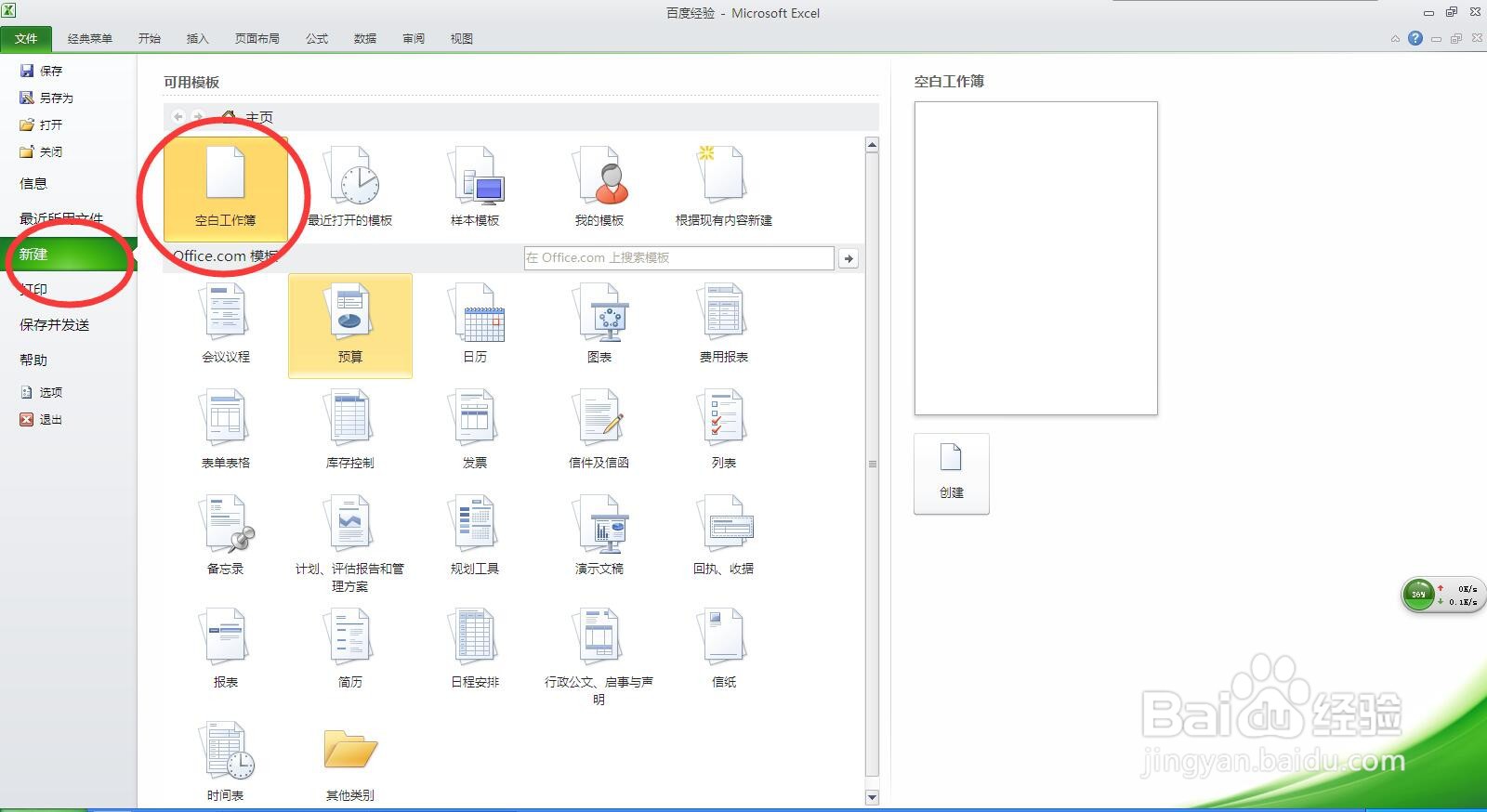Switch to the 公式 Formulas tab

point(317,38)
